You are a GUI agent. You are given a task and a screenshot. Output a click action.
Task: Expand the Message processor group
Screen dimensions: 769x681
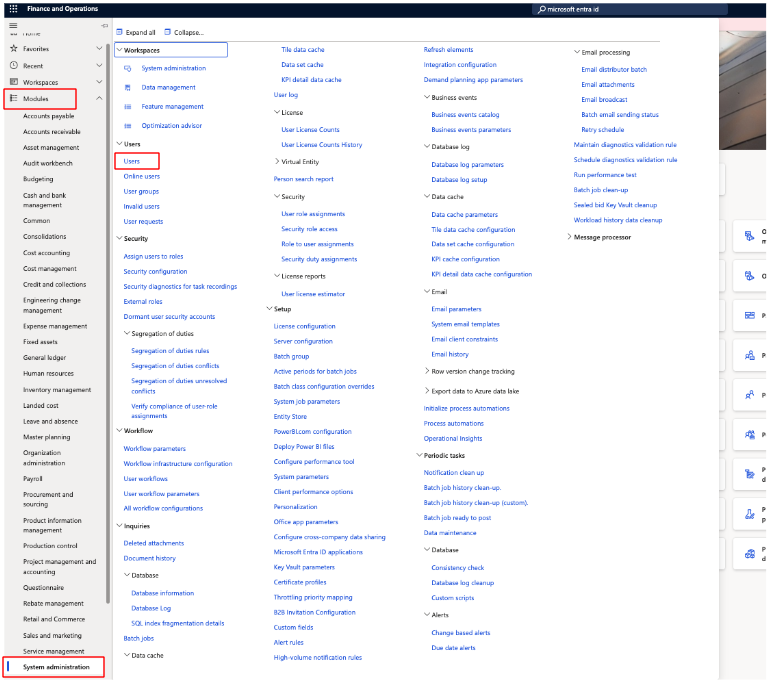[x=570, y=237]
